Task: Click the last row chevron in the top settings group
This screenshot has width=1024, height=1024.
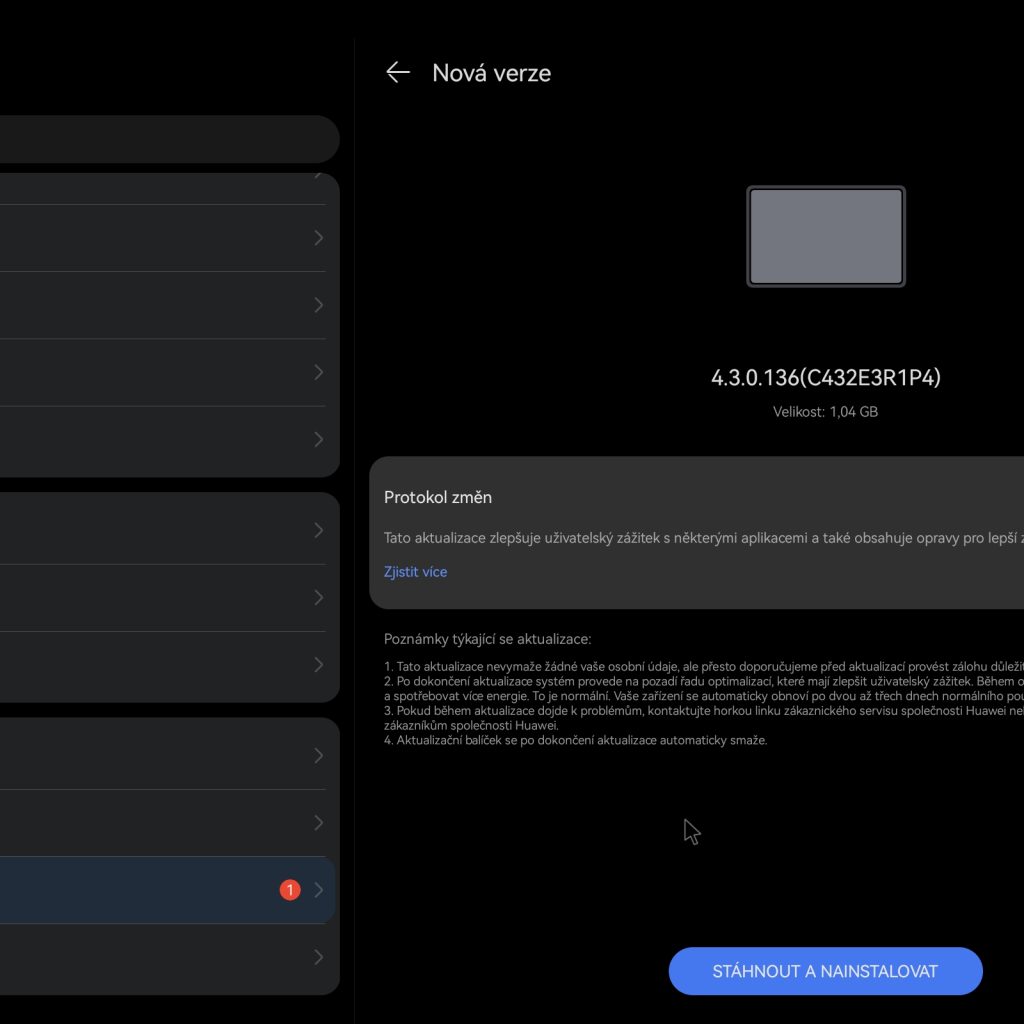Action: point(319,440)
